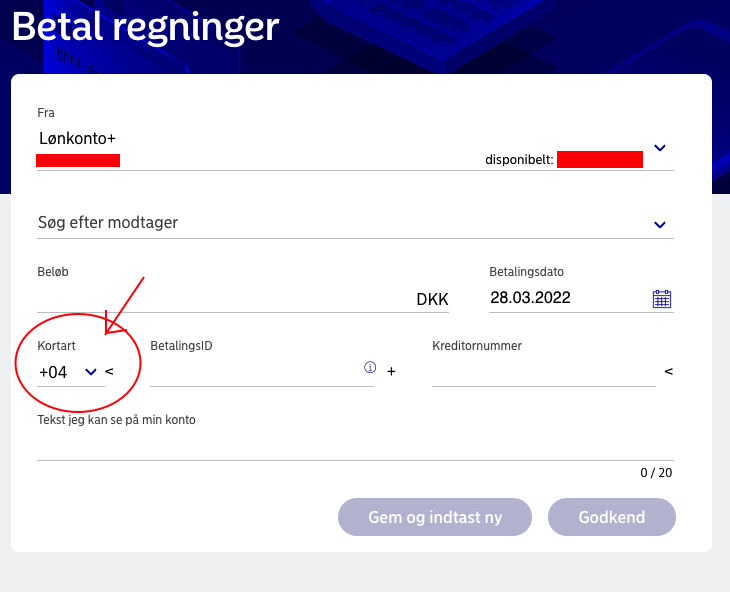Click the BetalingsID label text

[181, 346]
